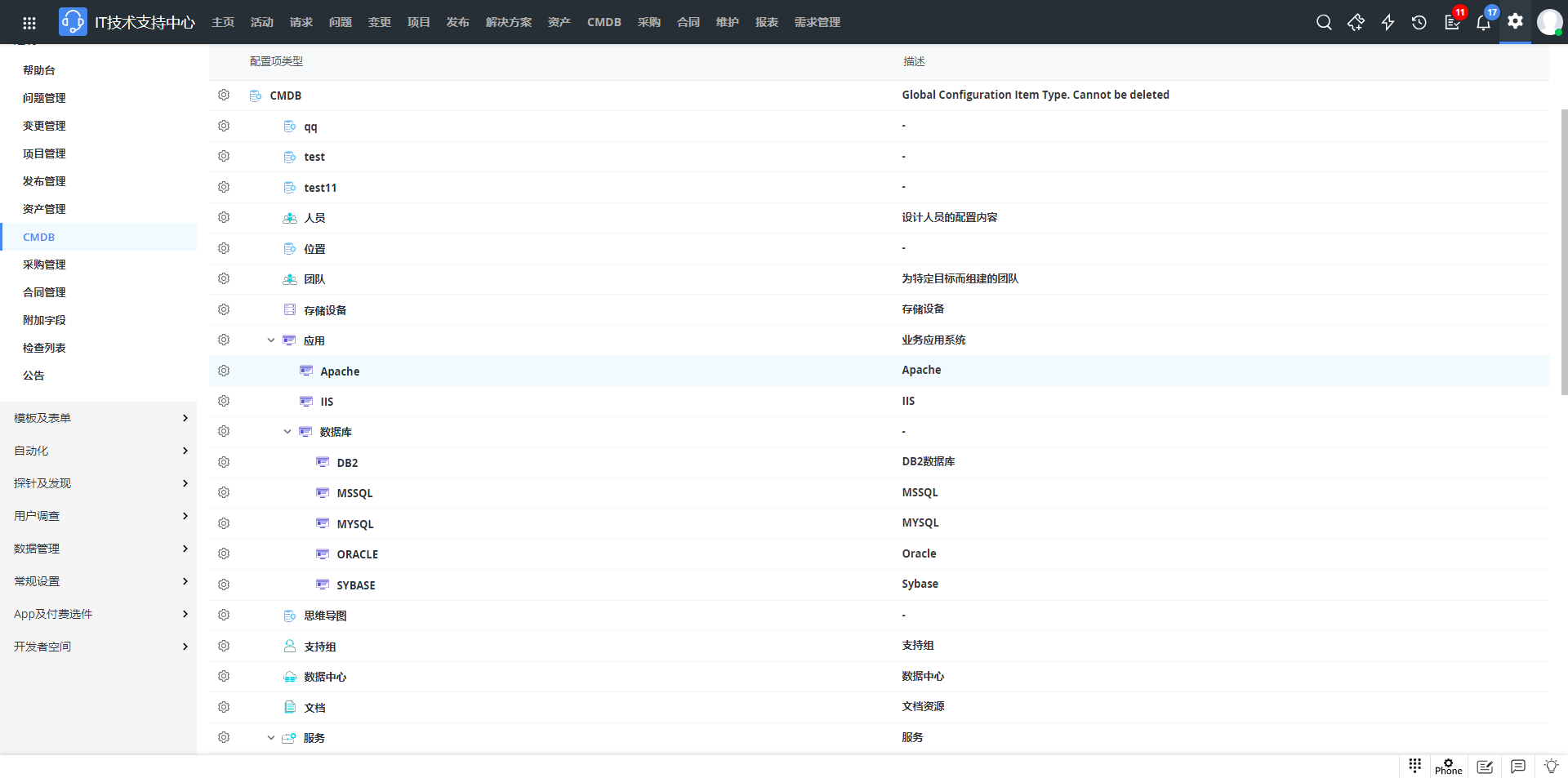Open the recent history clock icon
Viewport: 1568px width, 778px height.
(1419, 22)
